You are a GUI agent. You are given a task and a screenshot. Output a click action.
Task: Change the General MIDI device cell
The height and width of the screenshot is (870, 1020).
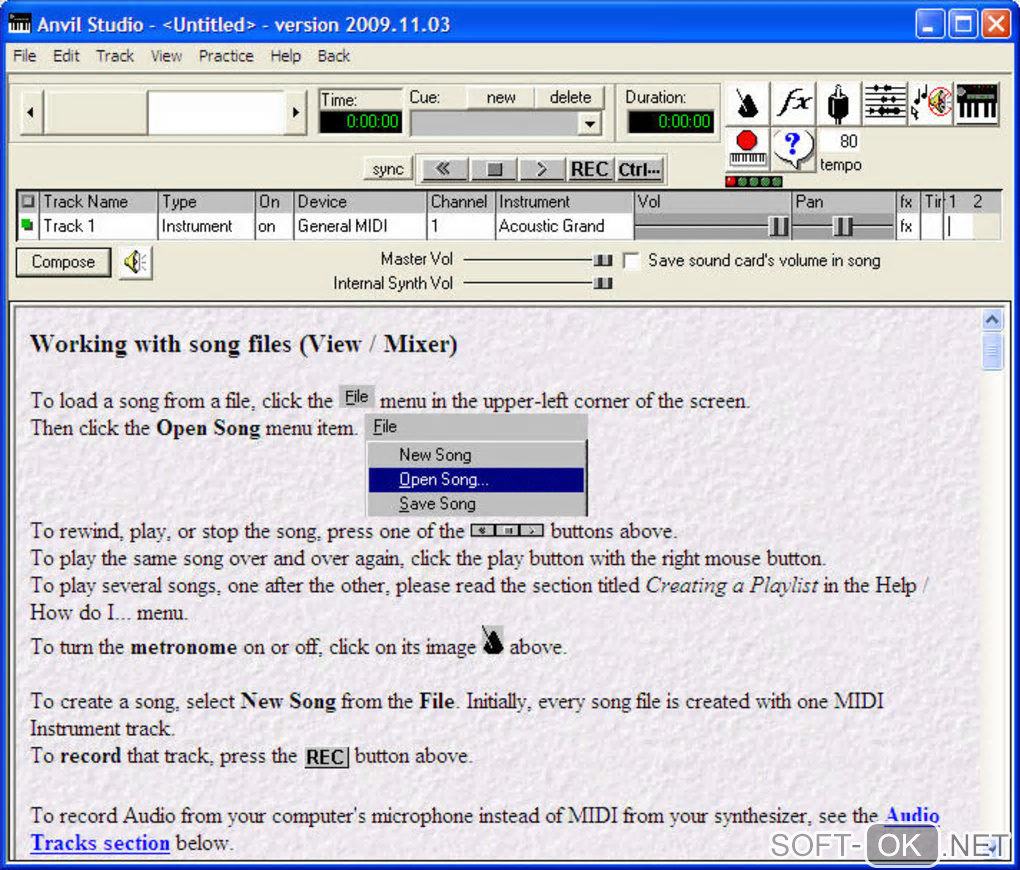point(360,226)
